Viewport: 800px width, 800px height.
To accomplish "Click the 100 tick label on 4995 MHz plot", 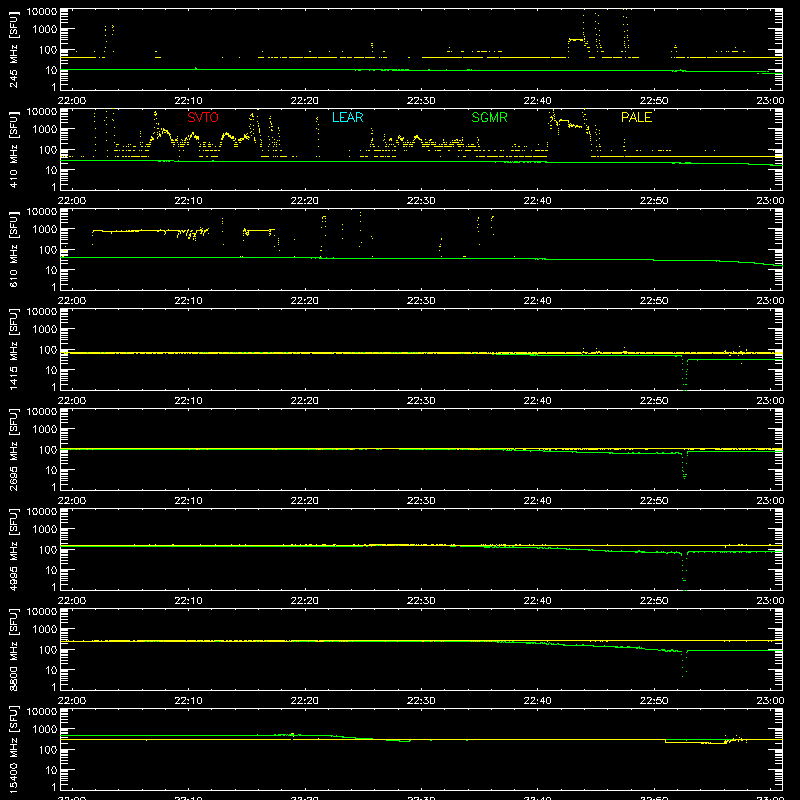I will point(48,550).
